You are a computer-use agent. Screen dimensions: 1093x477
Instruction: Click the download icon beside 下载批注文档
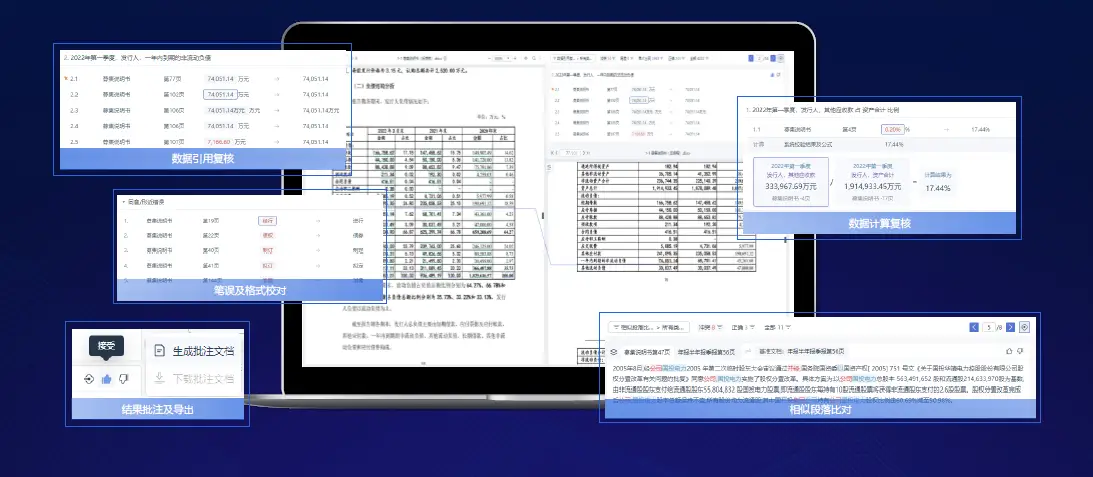[x=159, y=379]
